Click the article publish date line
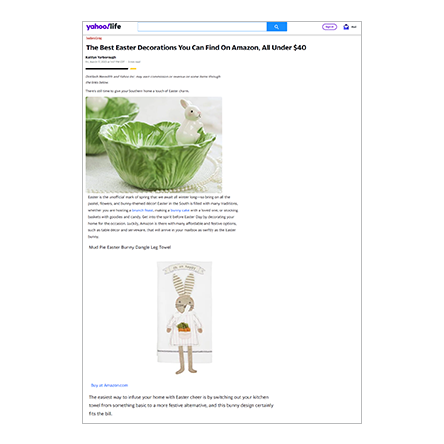Image resolution: width=444 pixels, height=444 pixels. pos(113,62)
